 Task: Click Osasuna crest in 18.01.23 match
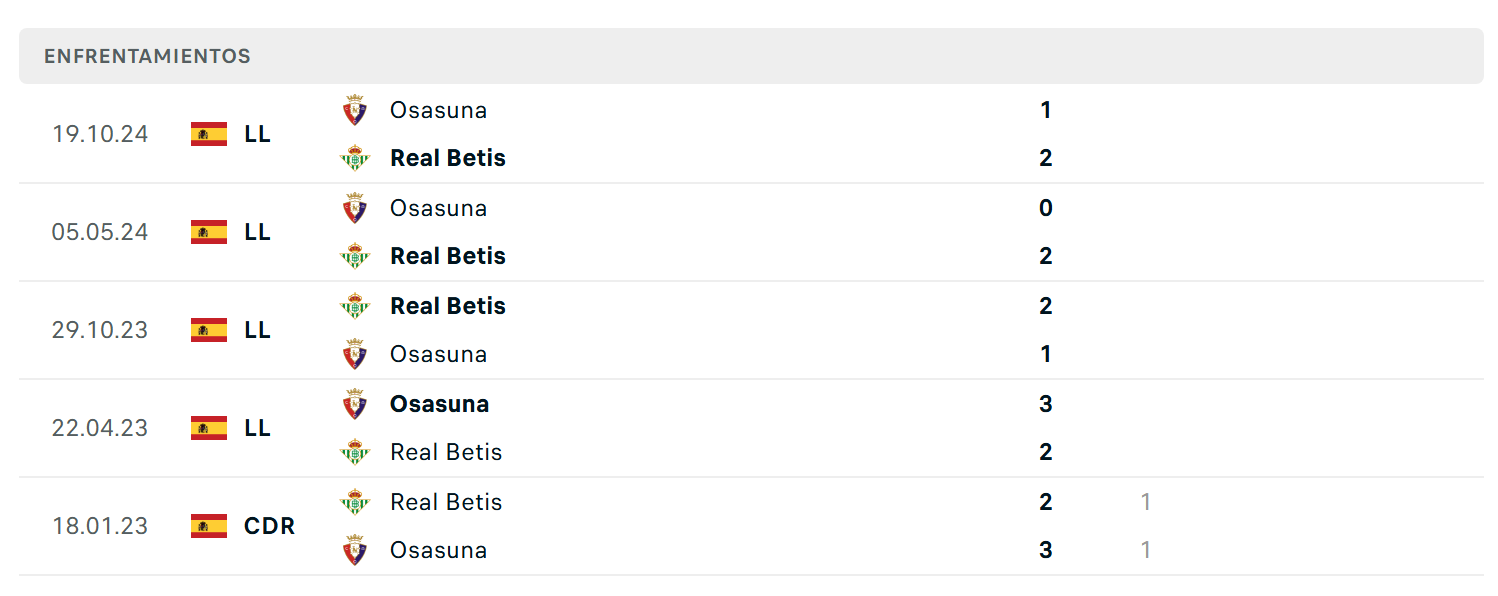tap(354, 550)
